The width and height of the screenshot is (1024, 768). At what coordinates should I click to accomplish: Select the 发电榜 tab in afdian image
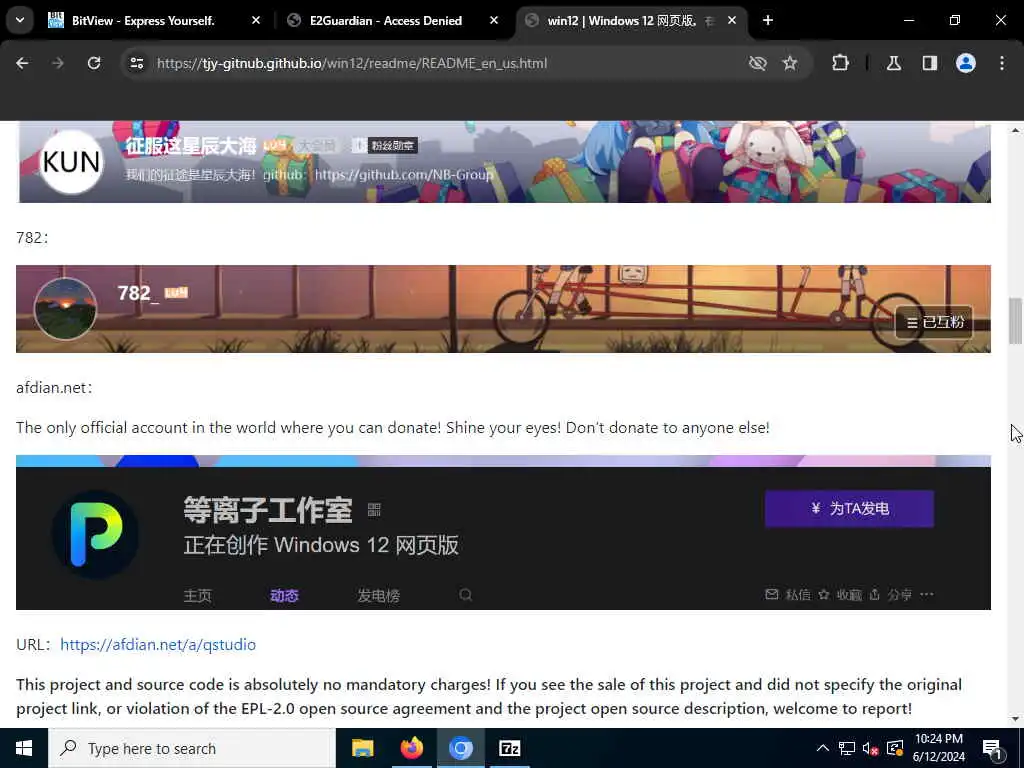click(x=379, y=596)
